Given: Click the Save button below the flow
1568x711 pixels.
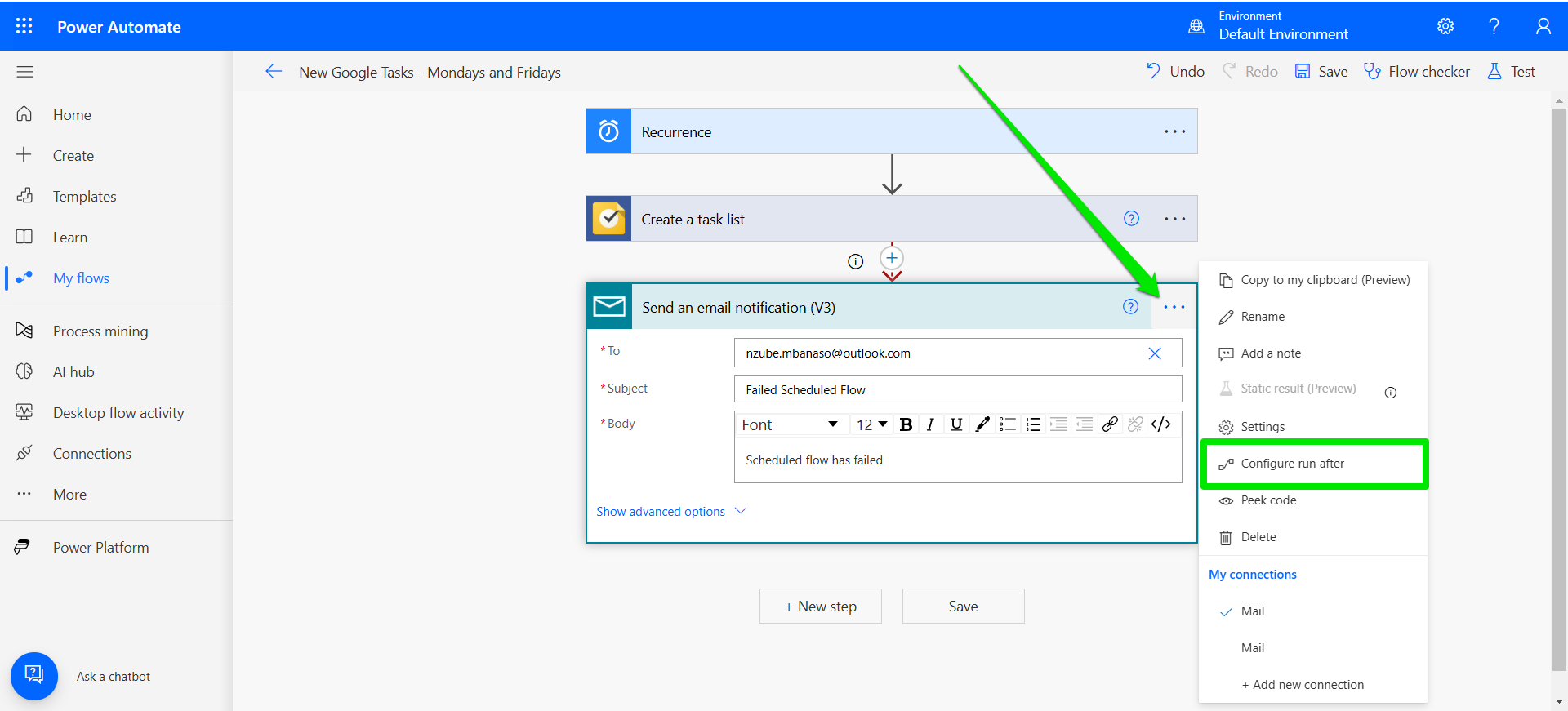Looking at the screenshot, I should coord(964,607).
